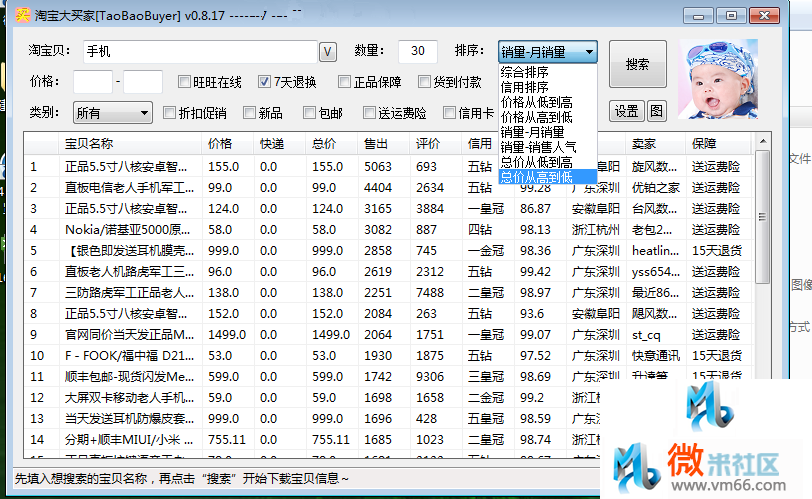Pick 销量-月销量 in the dropdown list
The width and height of the screenshot is (812, 499).
(x=548, y=132)
